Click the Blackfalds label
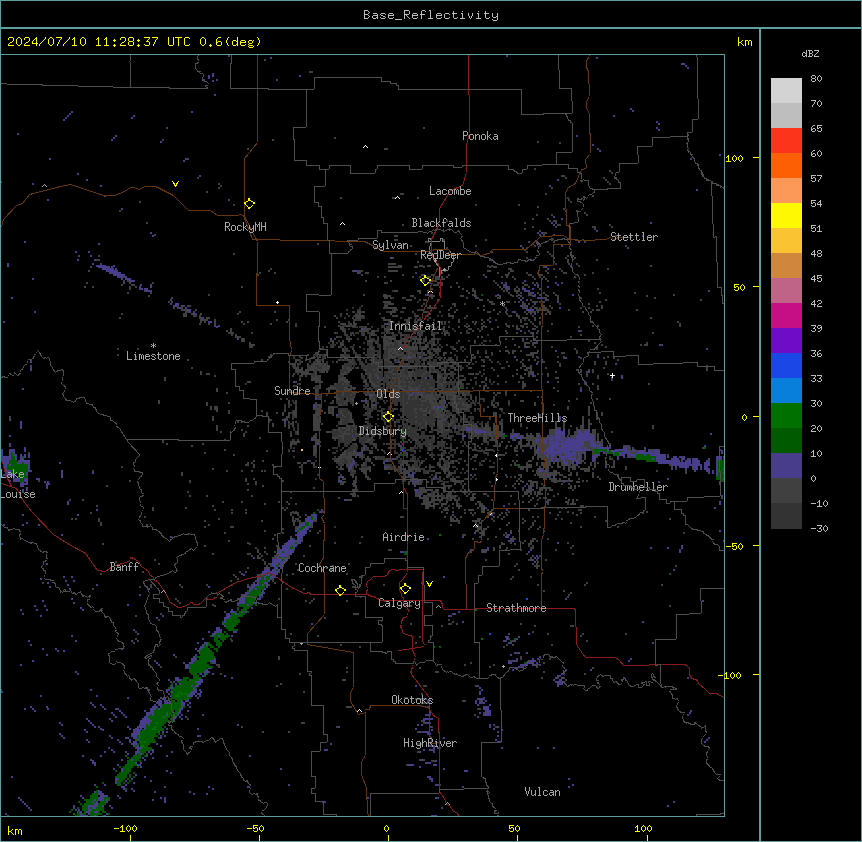 point(441,223)
